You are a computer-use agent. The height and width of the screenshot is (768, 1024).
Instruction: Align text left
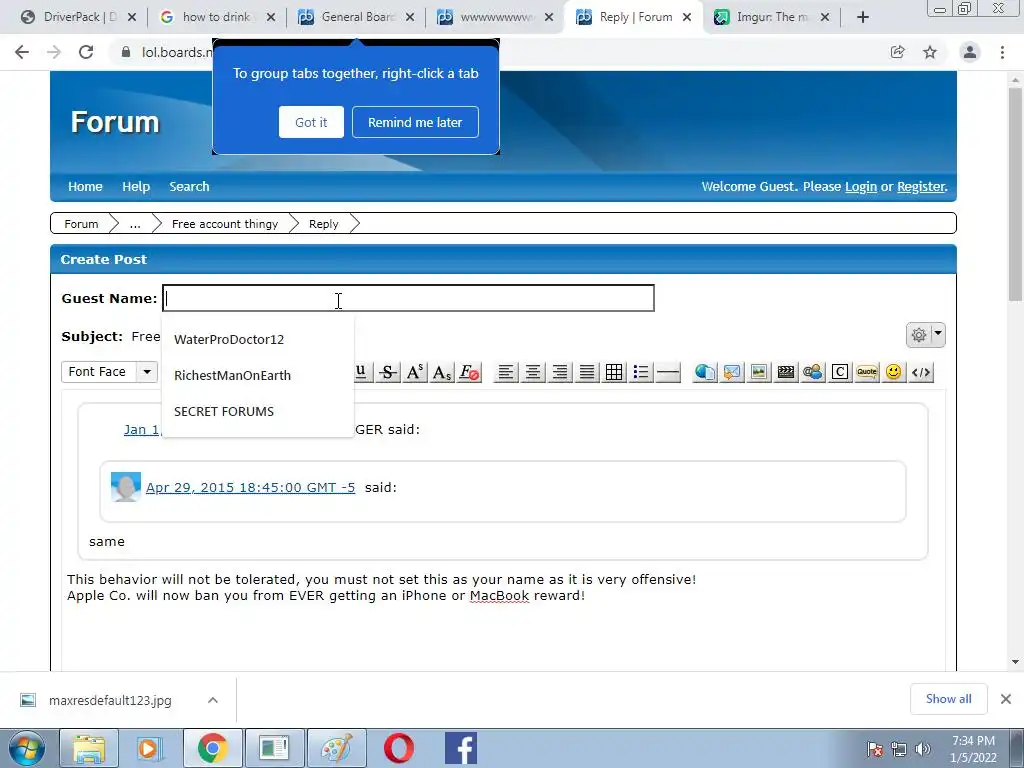tap(505, 372)
